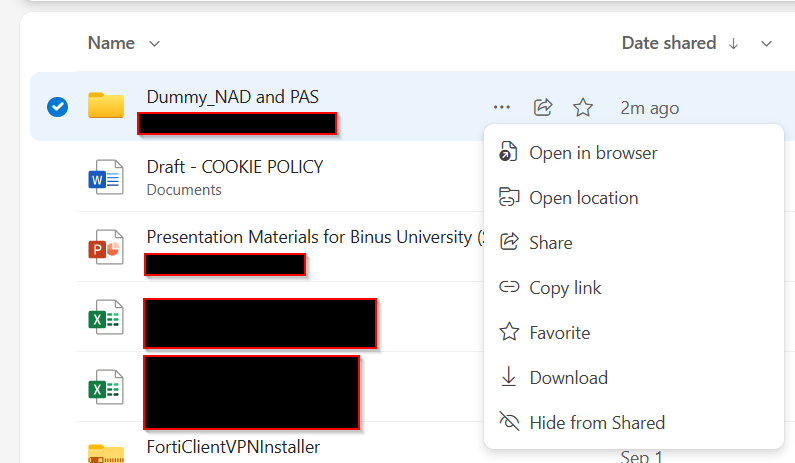Click the FortiClientVPNInstaller zip folder icon
This screenshot has width=795, height=463.
[105, 453]
